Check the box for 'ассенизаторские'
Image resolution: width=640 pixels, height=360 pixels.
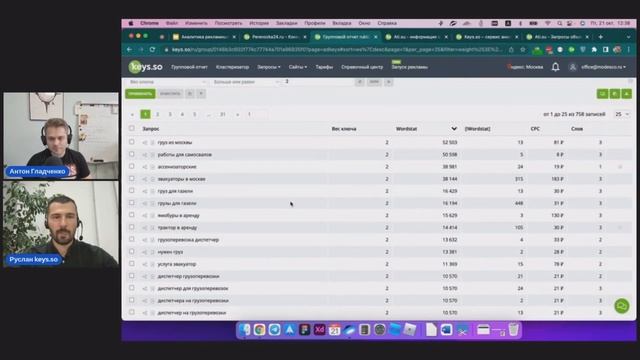click(x=131, y=167)
